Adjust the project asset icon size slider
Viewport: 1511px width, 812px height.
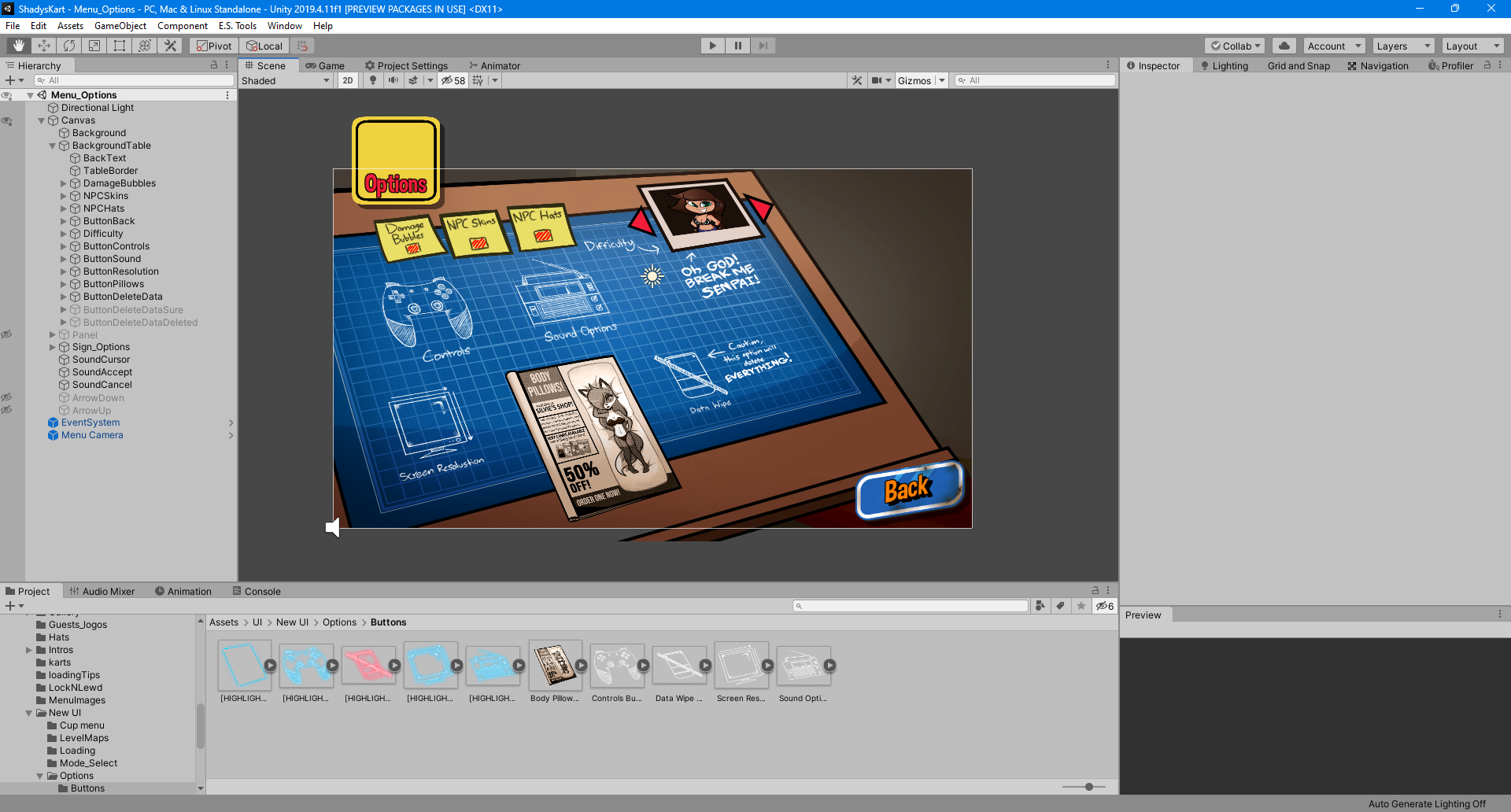[1088, 787]
